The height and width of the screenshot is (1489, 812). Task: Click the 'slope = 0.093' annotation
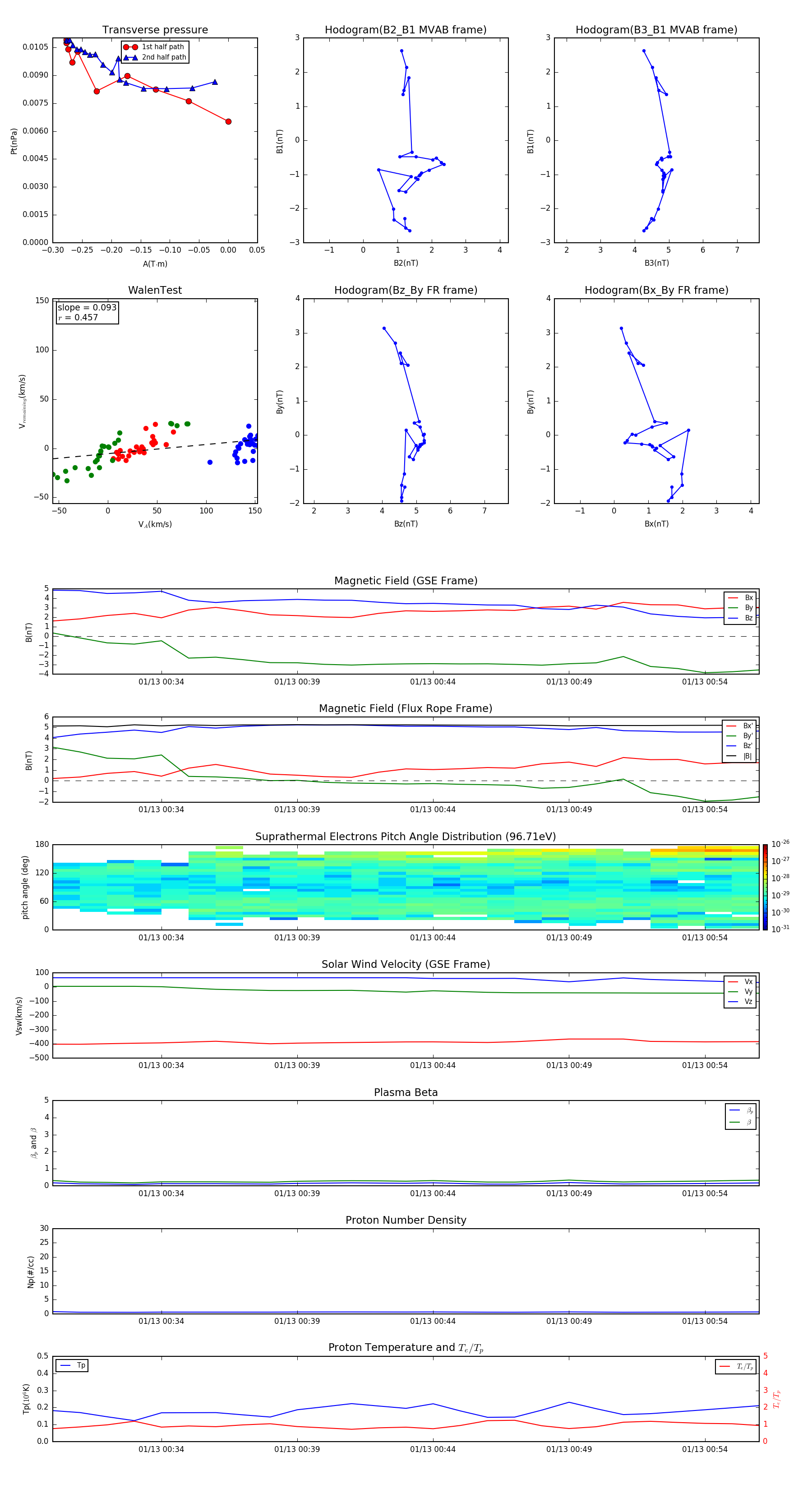[x=87, y=308]
